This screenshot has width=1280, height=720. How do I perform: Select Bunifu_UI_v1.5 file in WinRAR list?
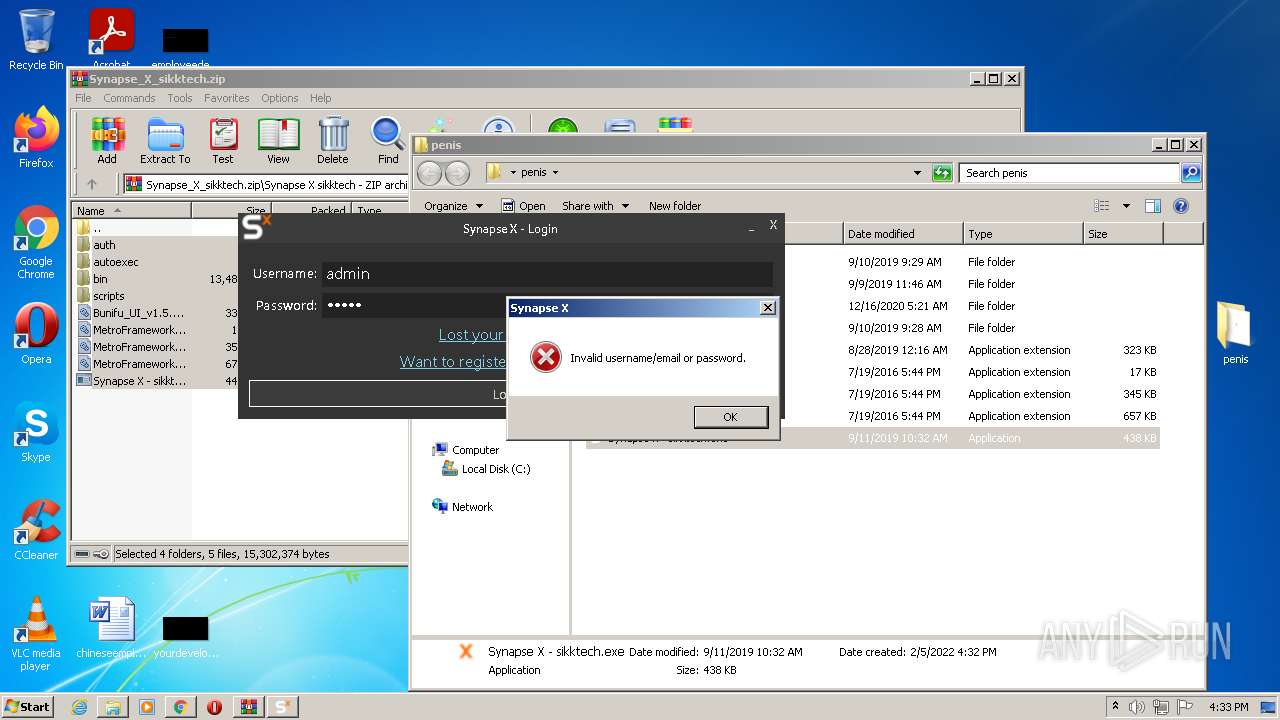138,313
